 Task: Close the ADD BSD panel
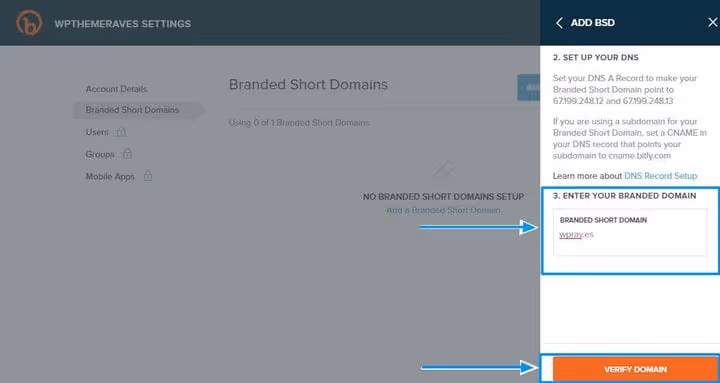(712, 23)
